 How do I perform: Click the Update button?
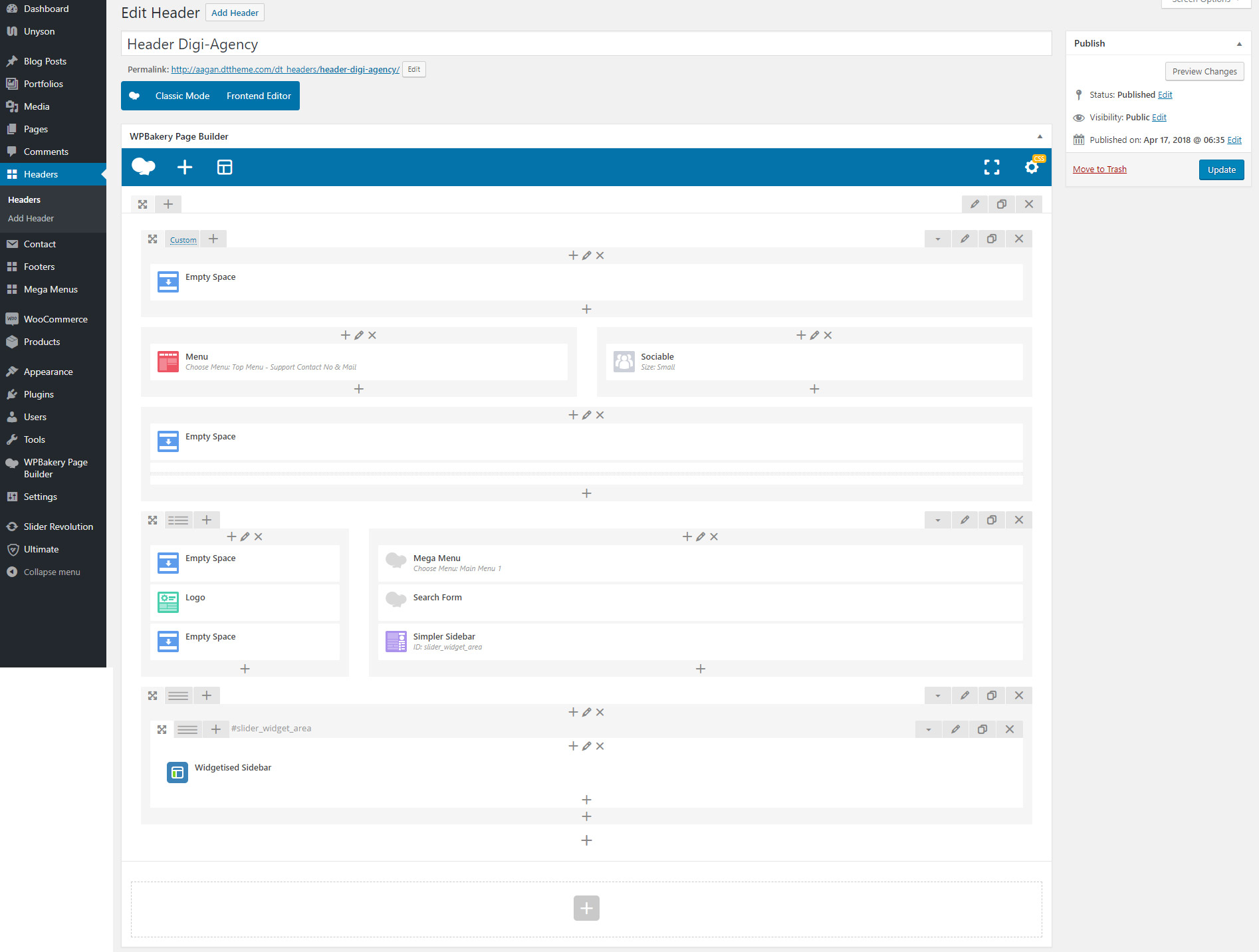click(x=1221, y=170)
